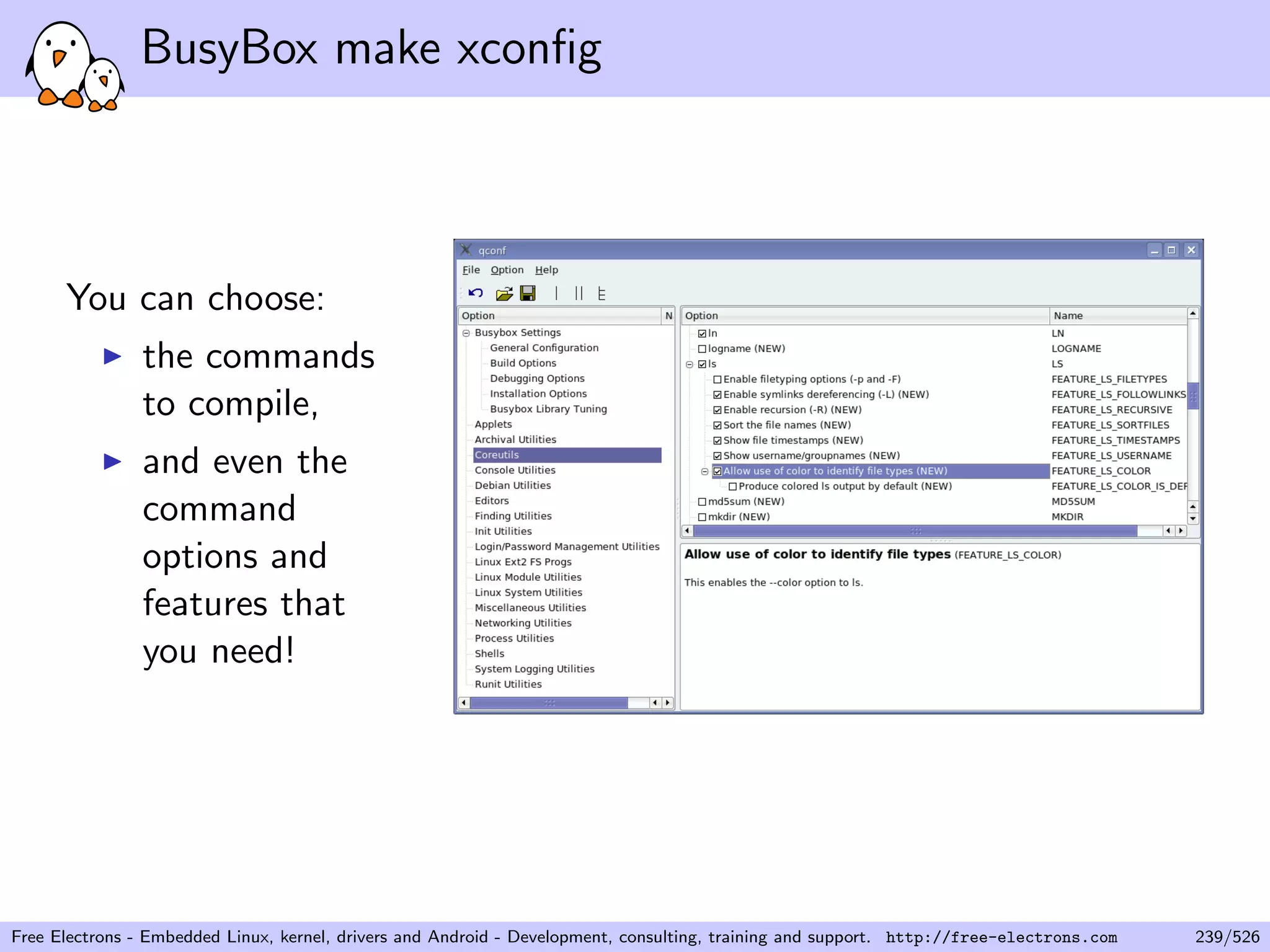
Task: Select single view mode toolbar icon
Action: click(x=556, y=293)
